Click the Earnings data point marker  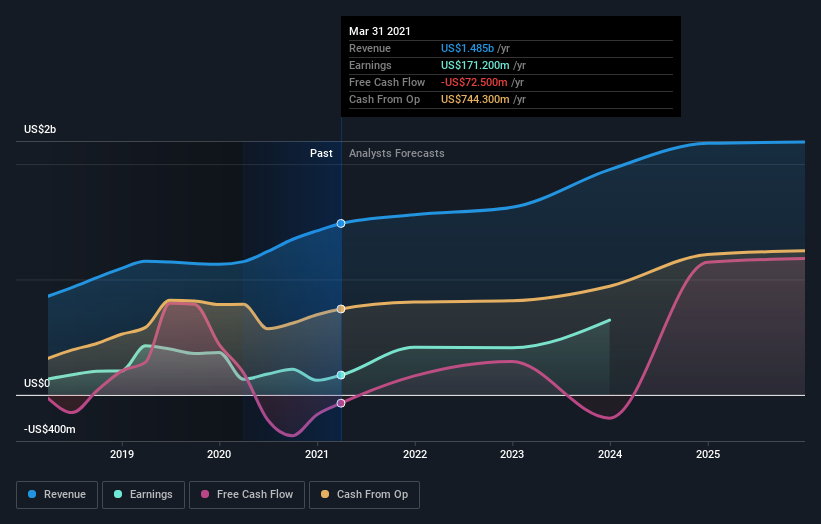pyautogui.click(x=341, y=375)
